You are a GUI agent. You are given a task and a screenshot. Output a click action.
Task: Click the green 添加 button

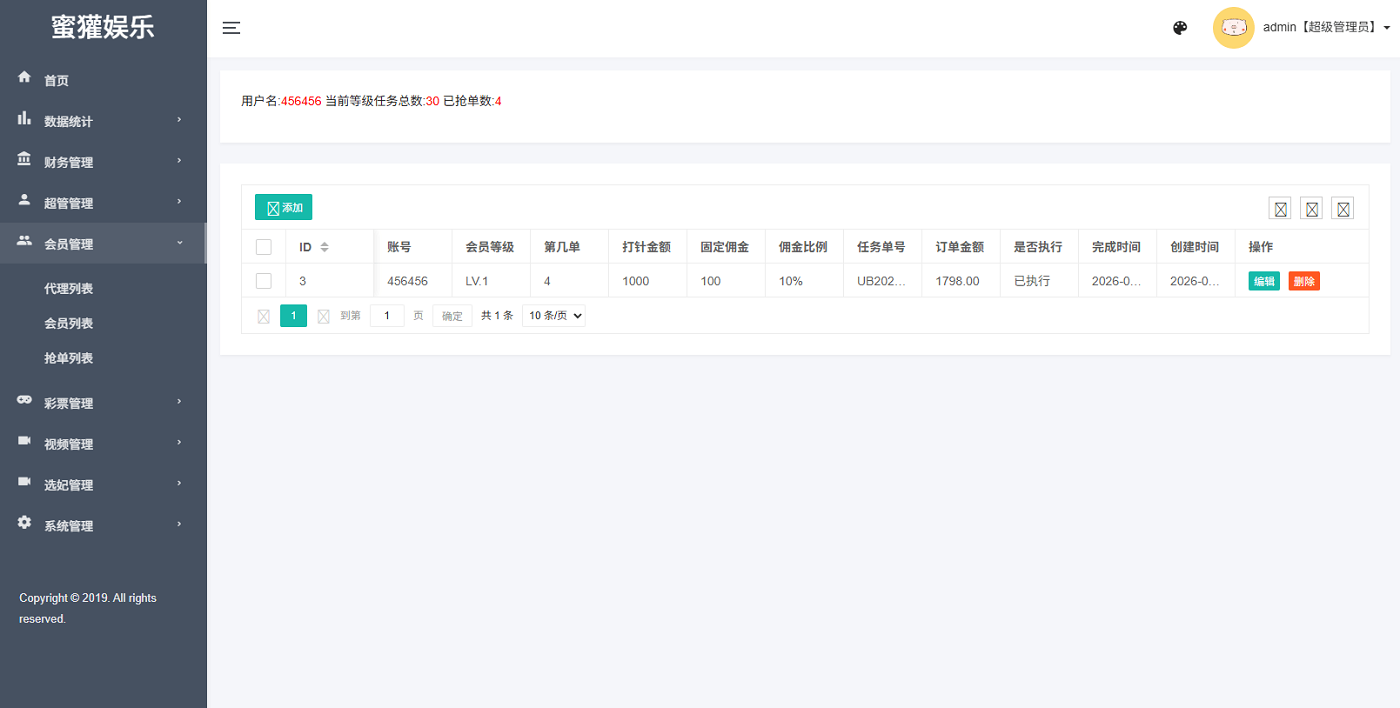click(284, 208)
